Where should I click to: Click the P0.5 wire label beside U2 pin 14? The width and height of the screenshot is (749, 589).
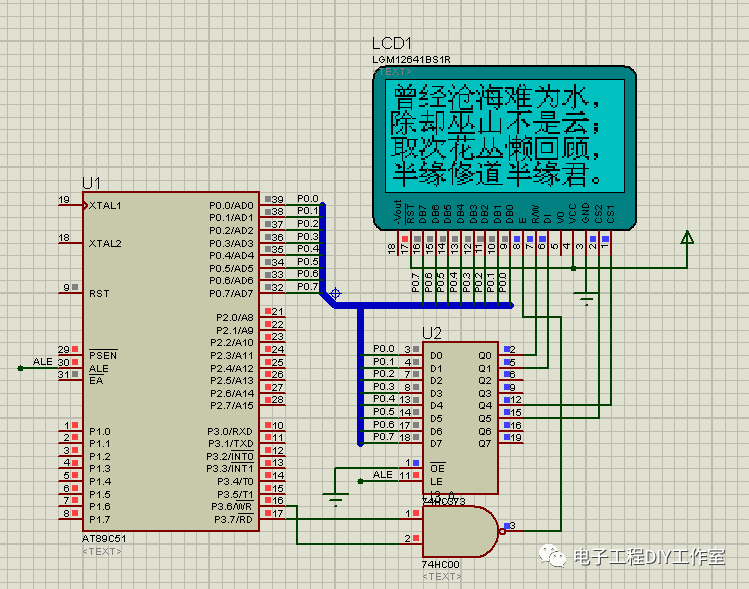(384, 412)
